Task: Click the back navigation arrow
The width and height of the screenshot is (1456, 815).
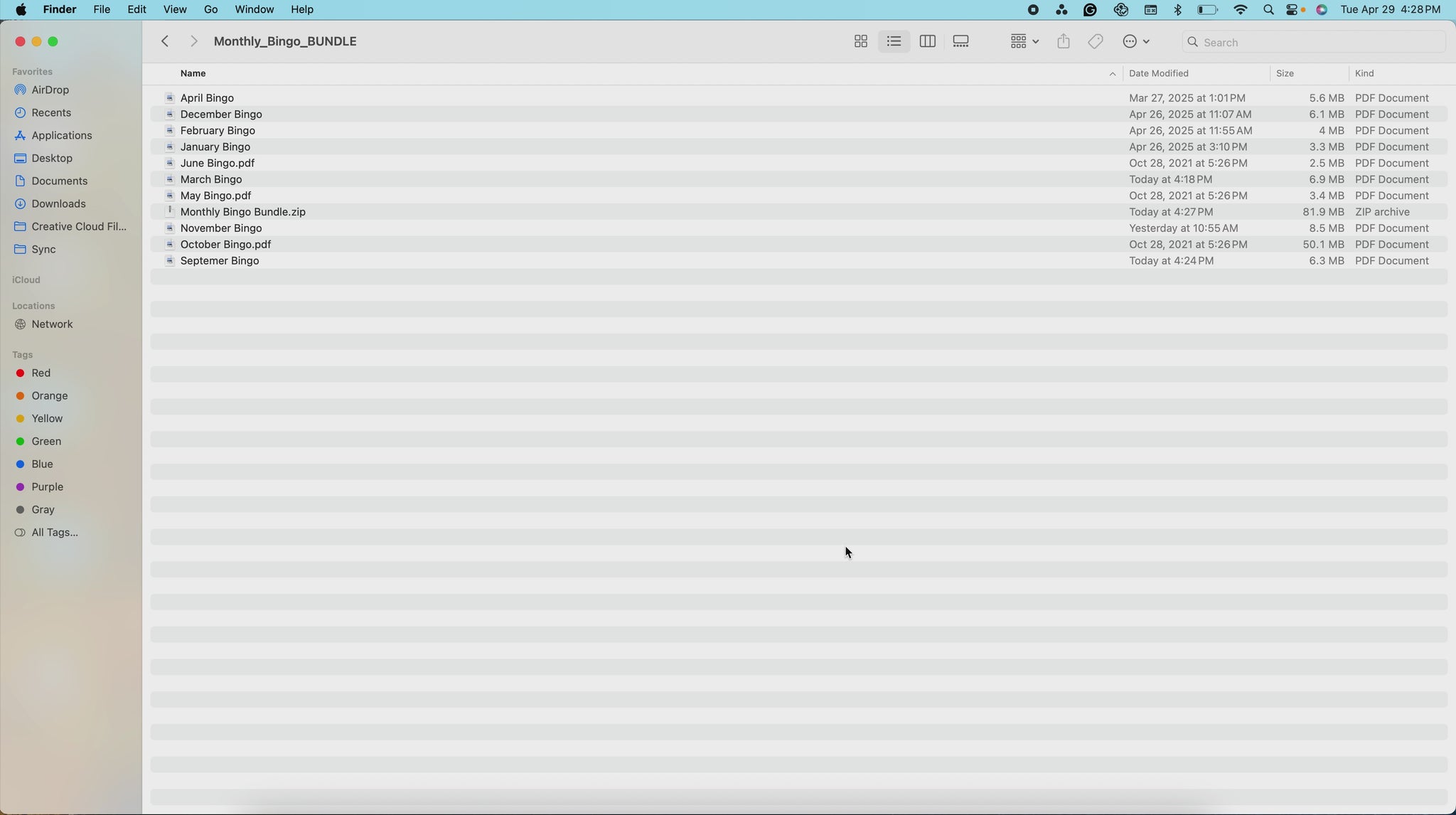Action: tap(165, 42)
